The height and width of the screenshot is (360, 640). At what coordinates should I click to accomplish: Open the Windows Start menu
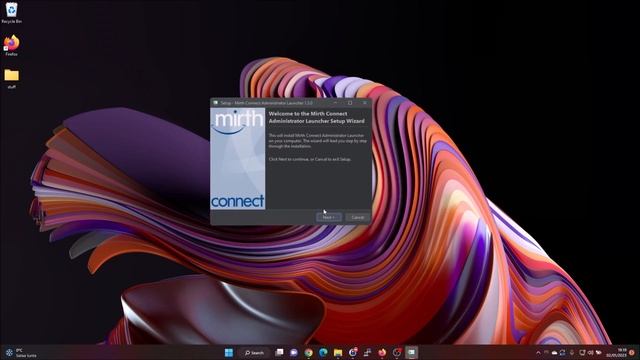coord(229,352)
